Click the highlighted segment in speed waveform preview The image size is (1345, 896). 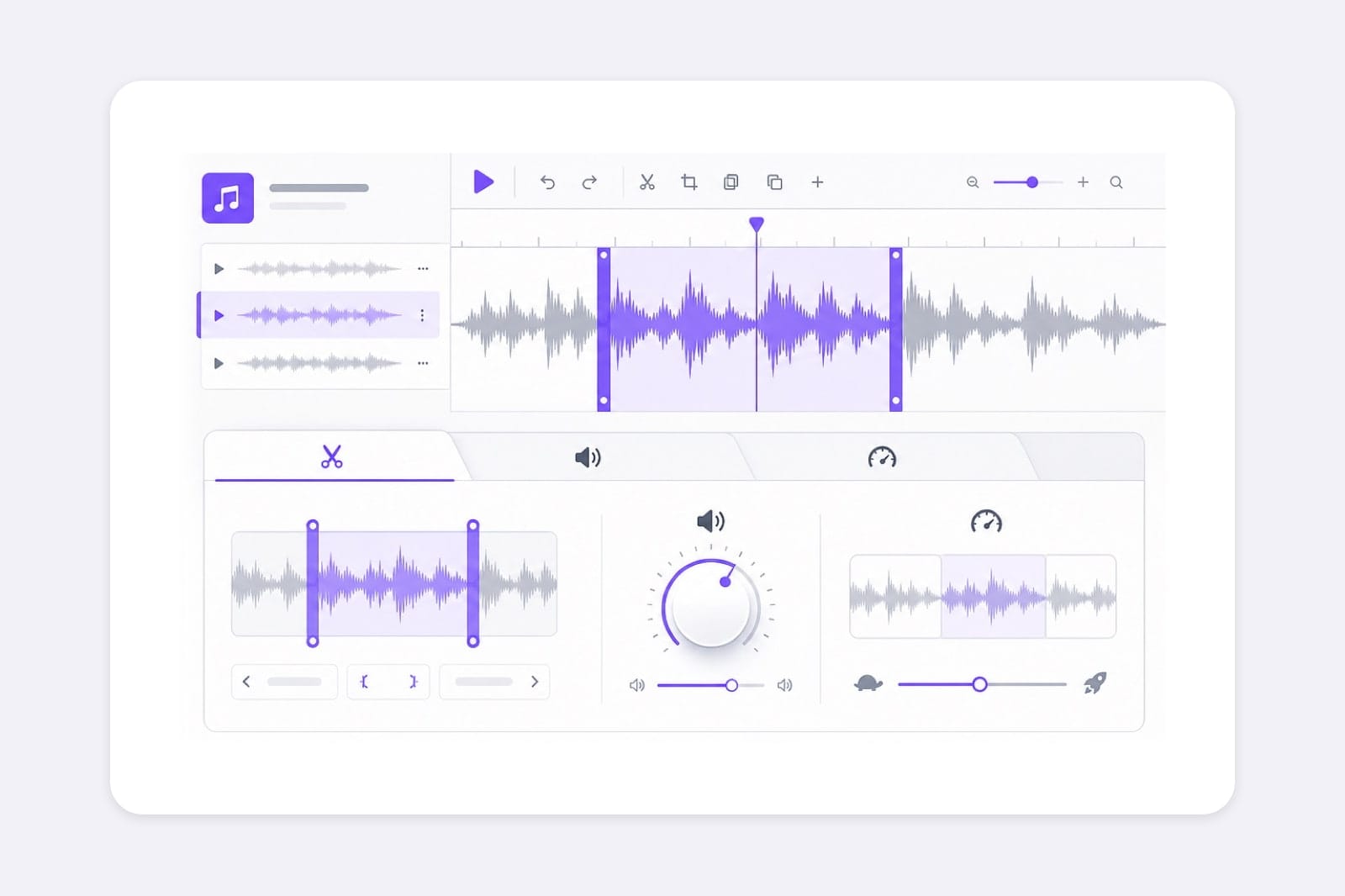point(993,597)
